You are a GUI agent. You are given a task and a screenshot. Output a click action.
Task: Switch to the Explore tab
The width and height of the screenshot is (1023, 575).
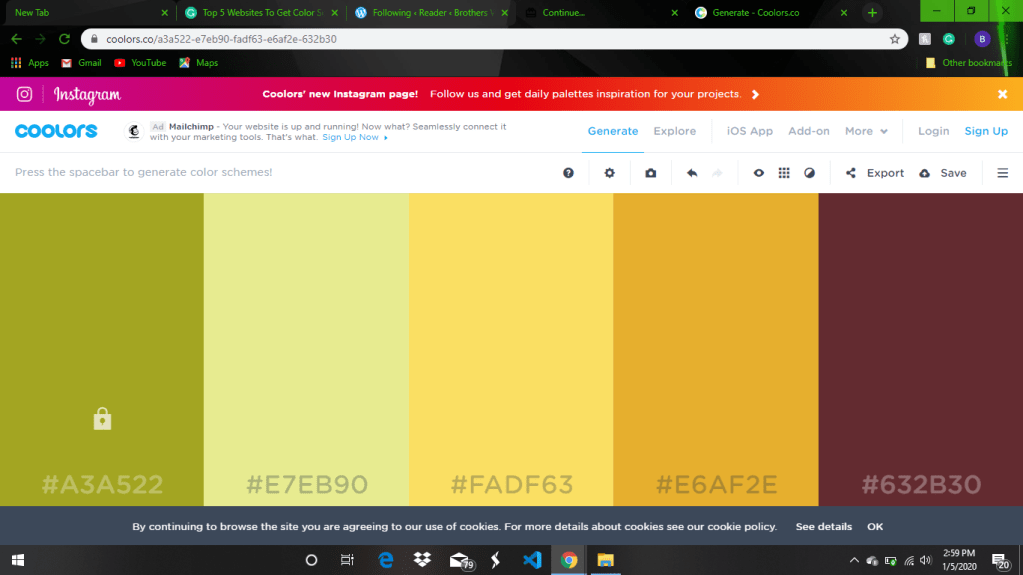(675, 131)
